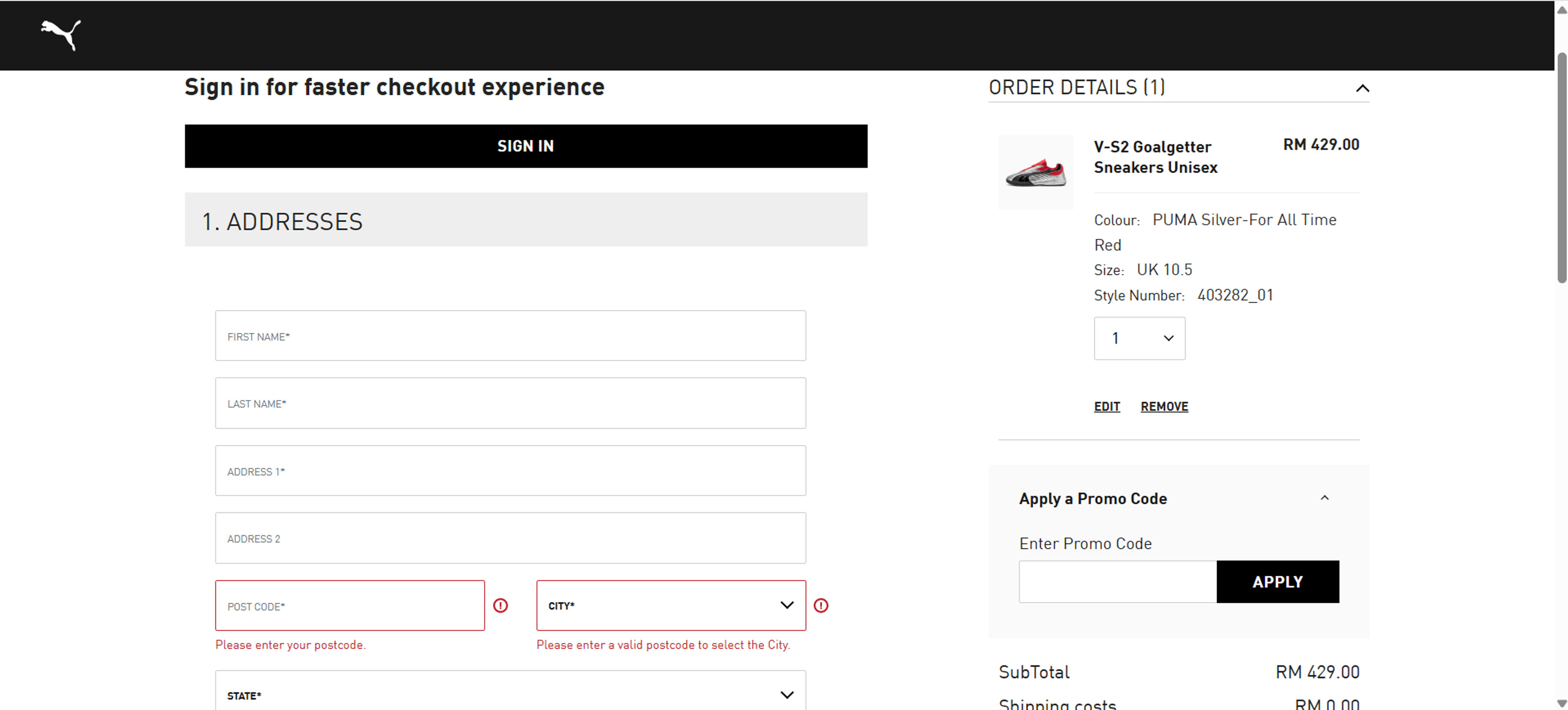Viewport: 1568px width, 710px height.
Task: Collapse the Apply a Promo Code section
Action: click(1325, 498)
